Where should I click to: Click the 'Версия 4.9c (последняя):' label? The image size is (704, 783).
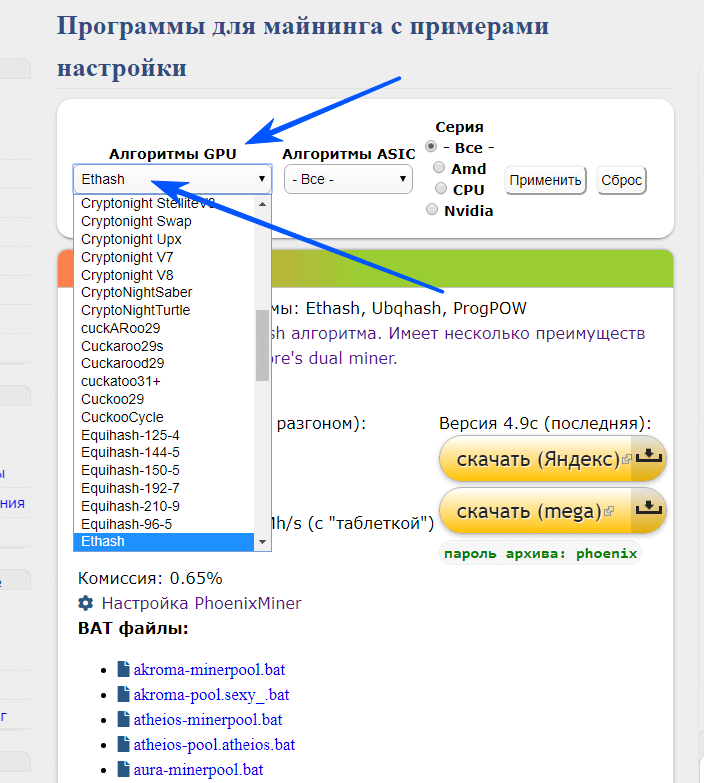point(545,423)
